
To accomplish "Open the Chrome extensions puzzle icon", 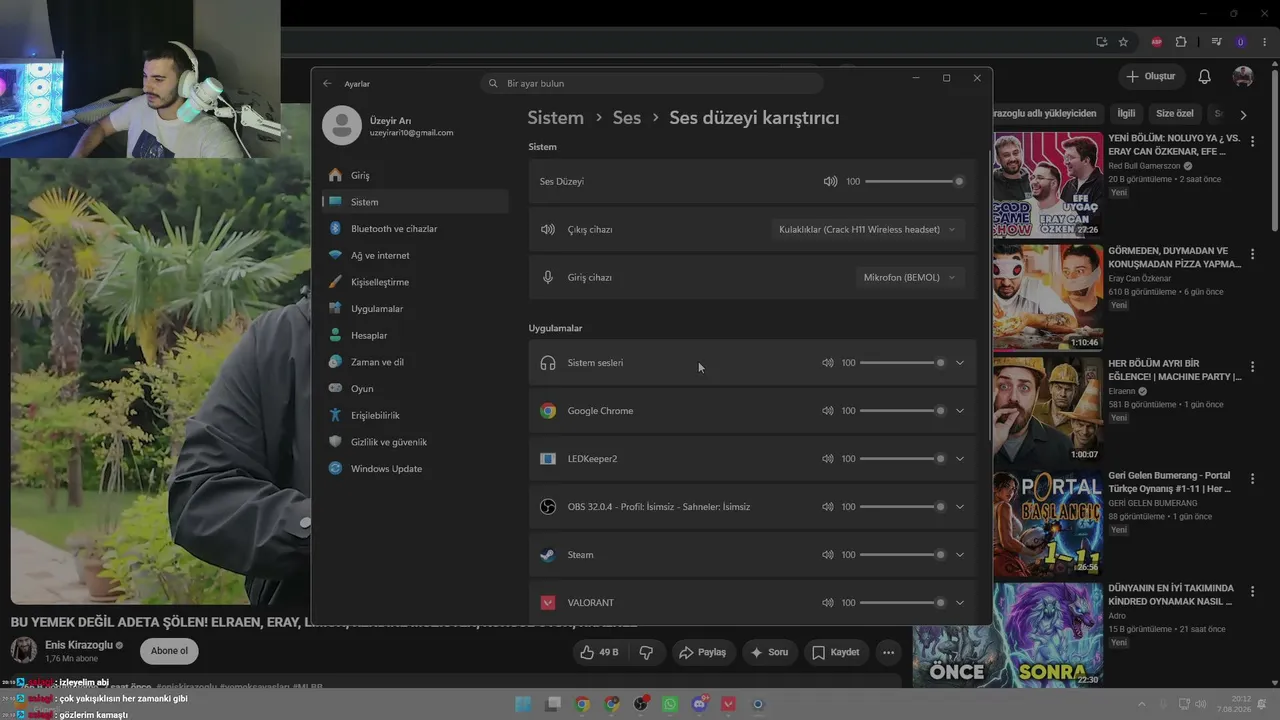I will pos(1181,42).
